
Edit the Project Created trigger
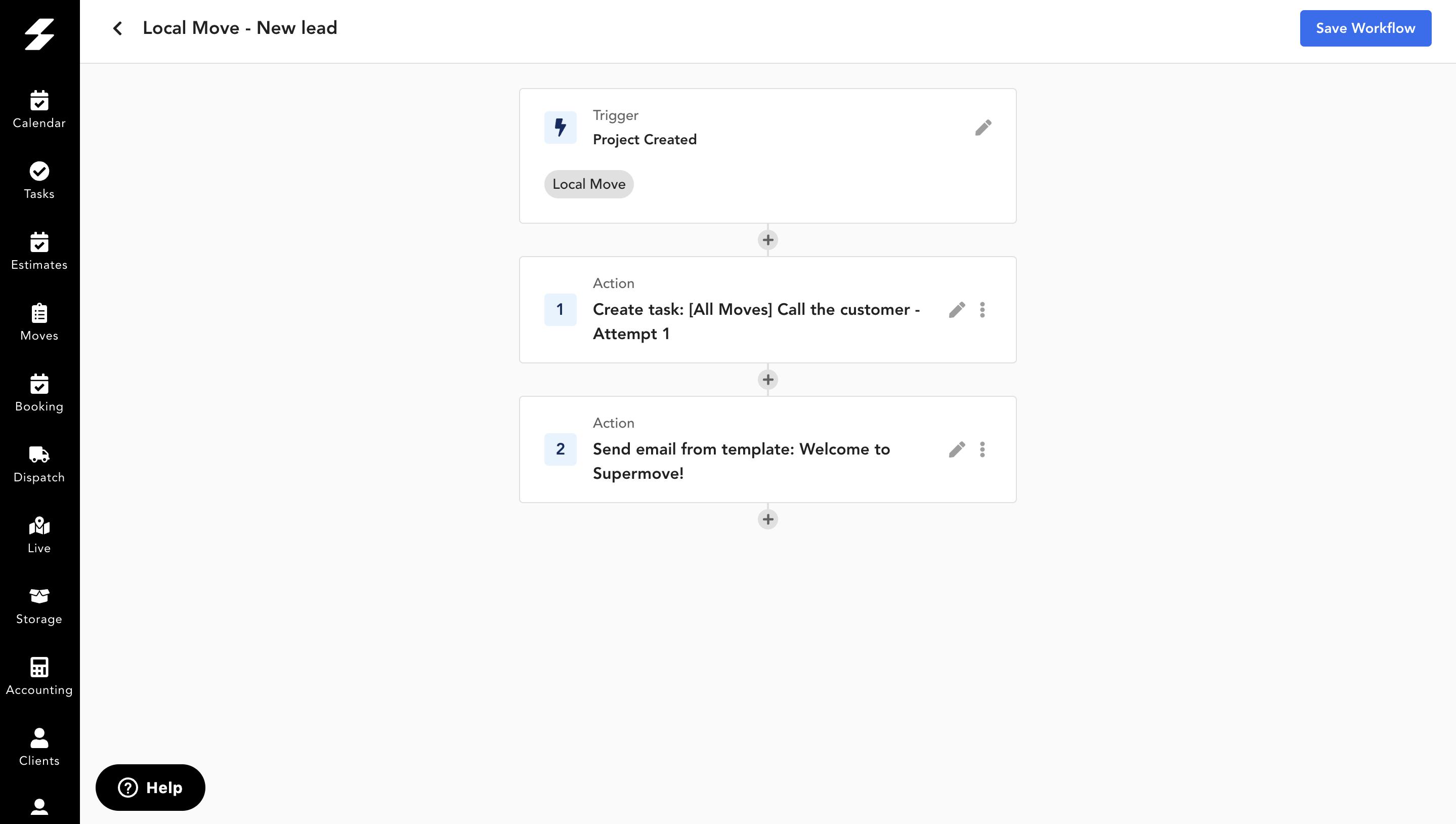tap(984, 127)
